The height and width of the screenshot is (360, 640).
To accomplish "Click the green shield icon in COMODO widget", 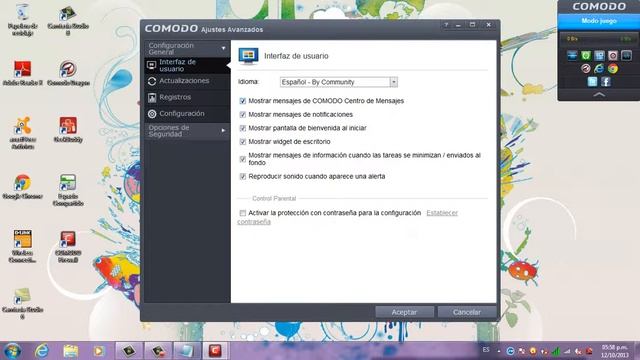I will (x=586, y=56).
